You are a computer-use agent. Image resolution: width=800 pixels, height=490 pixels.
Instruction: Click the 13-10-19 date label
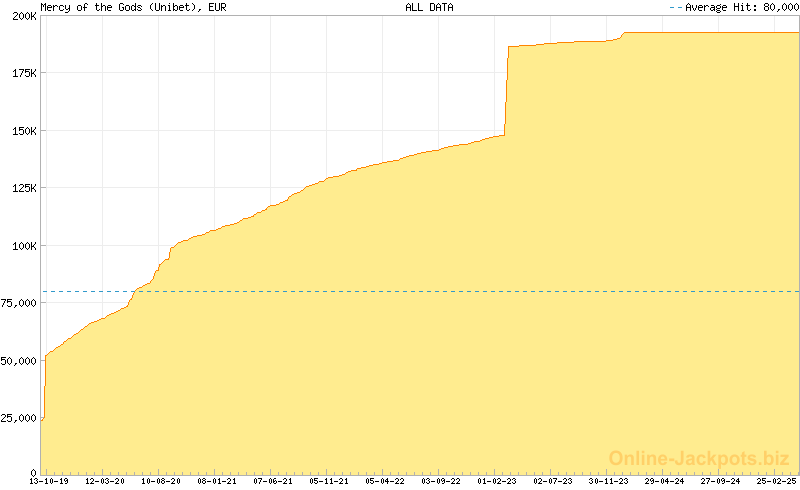[x=48, y=481]
